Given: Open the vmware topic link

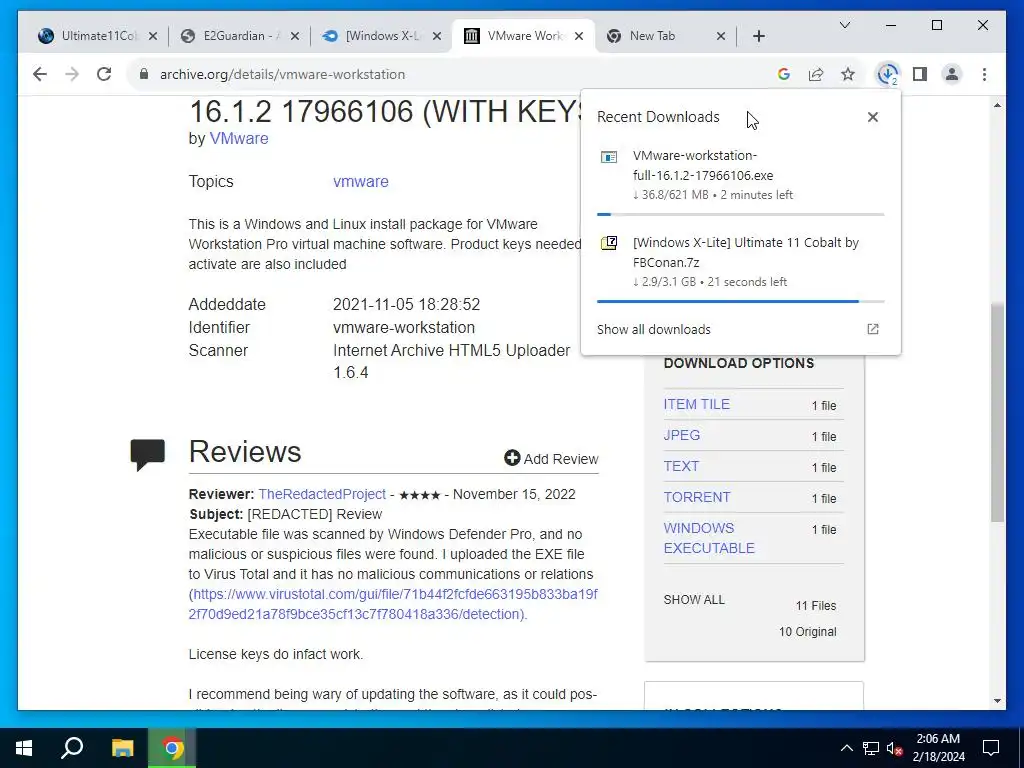Looking at the screenshot, I should point(360,182).
